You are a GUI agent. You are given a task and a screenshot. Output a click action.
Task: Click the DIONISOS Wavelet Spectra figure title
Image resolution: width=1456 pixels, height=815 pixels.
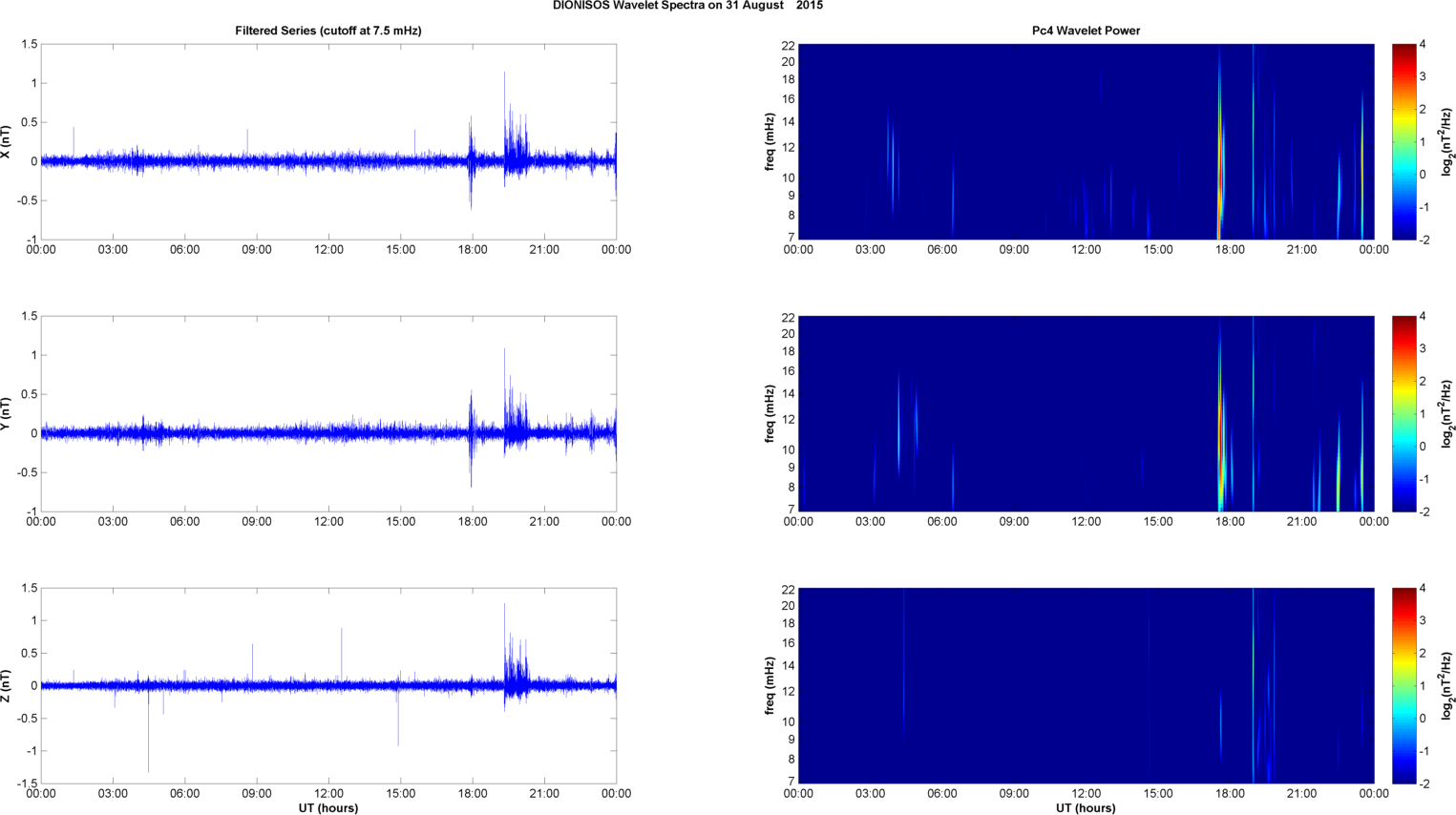(687, 6)
